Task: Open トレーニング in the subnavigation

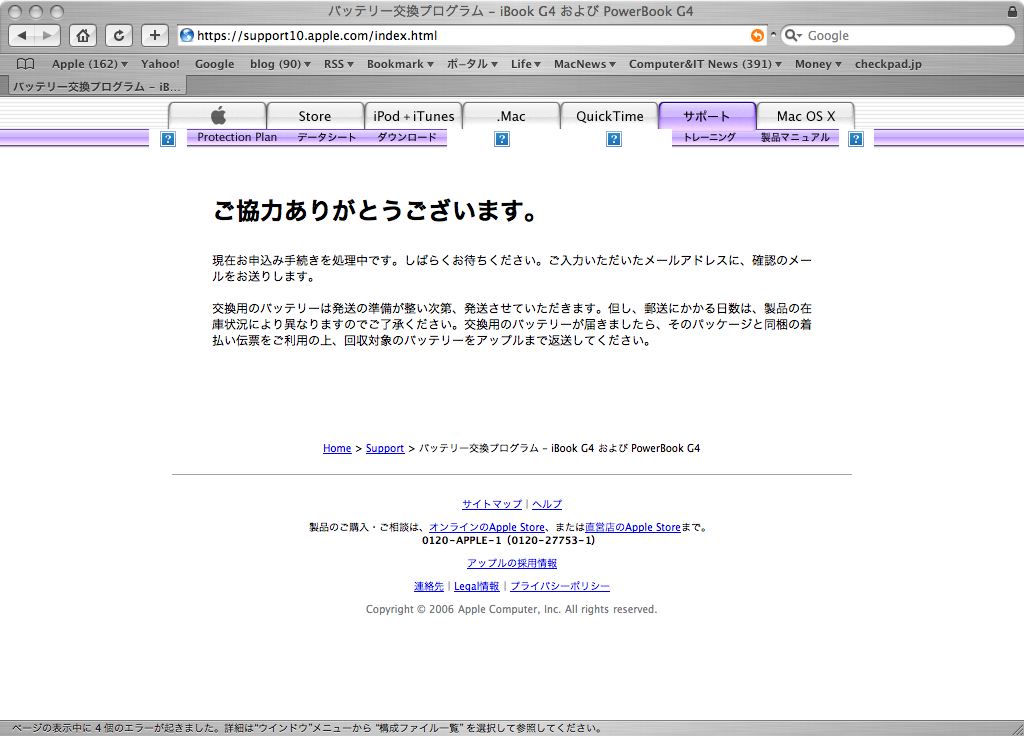Action: click(x=709, y=137)
